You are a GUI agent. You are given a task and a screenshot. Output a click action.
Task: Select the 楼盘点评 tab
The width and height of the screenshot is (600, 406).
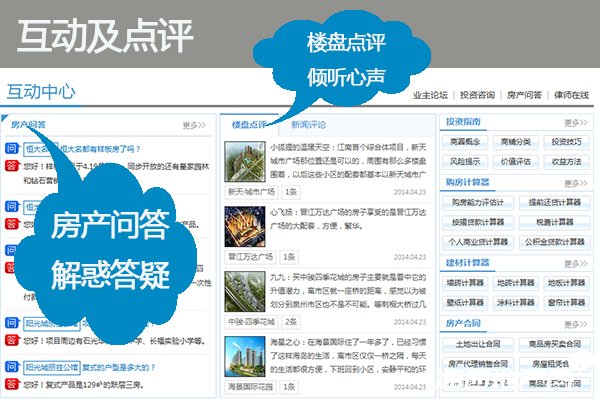[x=248, y=125]
